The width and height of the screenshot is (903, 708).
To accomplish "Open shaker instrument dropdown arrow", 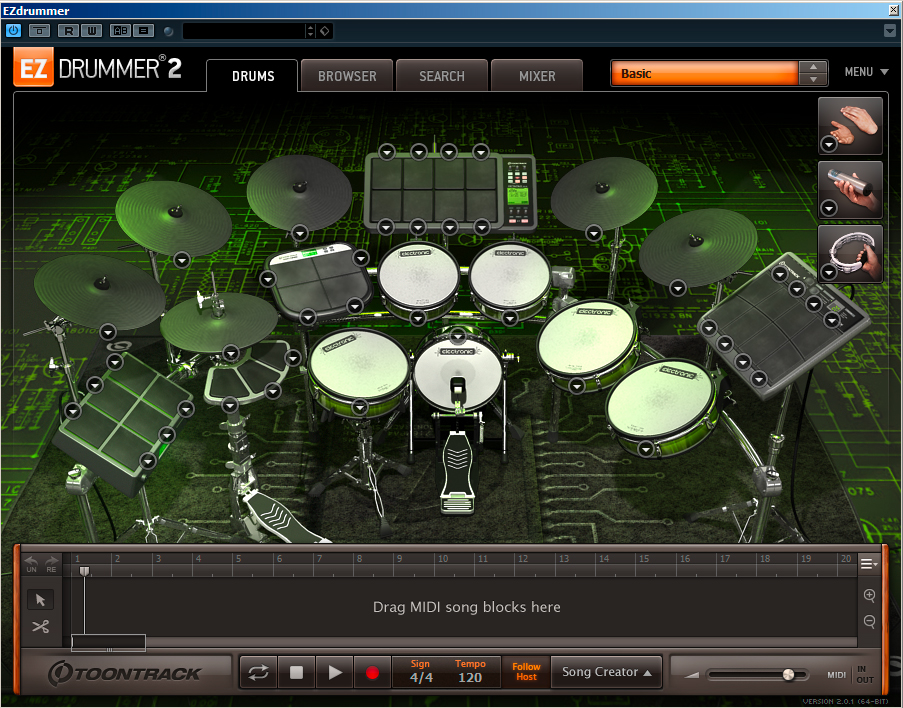I will point(829,208).
